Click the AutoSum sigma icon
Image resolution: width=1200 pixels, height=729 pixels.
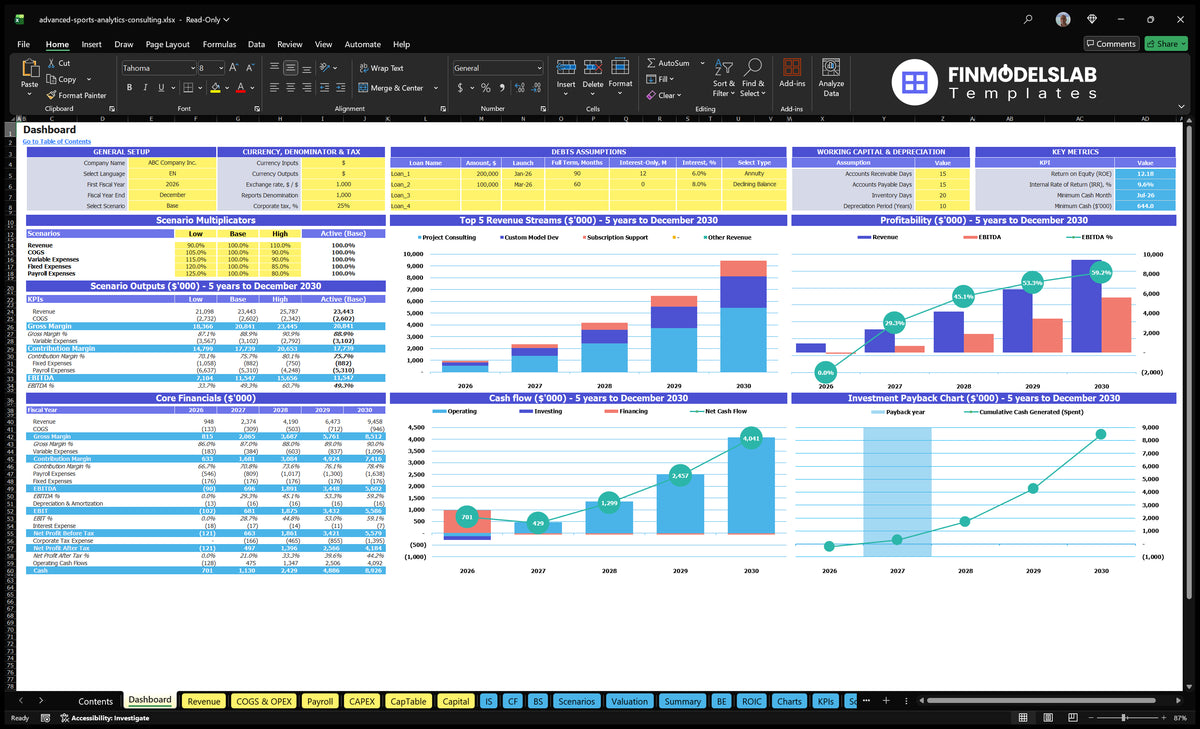click(651, 63)
